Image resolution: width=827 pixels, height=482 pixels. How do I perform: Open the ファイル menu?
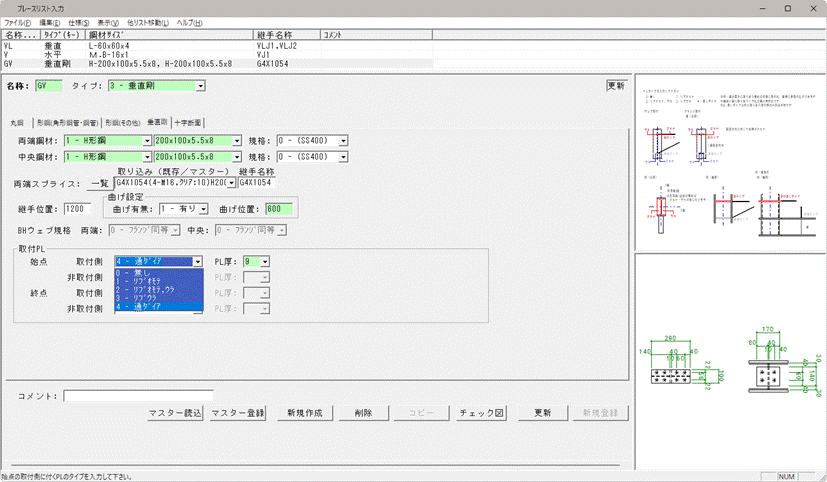pyautogui.click(x=18, y=22)
